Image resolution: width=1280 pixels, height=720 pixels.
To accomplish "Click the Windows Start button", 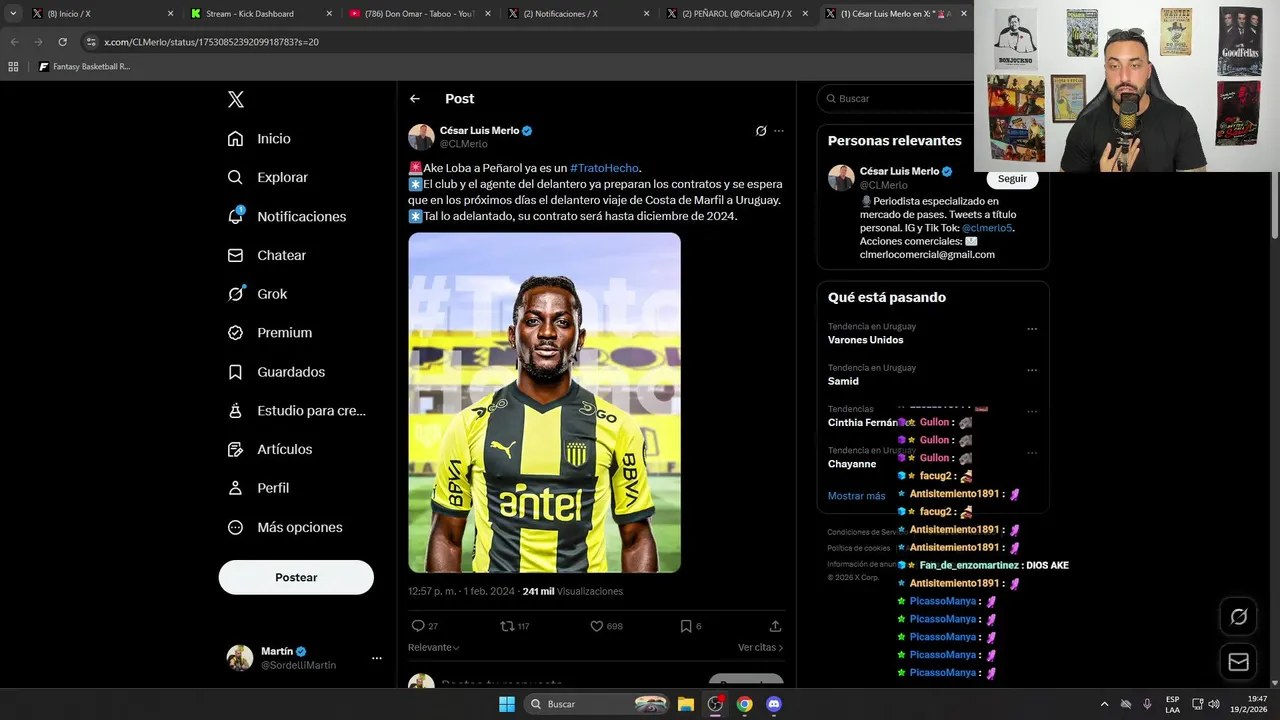I will [x=507, y=704].
